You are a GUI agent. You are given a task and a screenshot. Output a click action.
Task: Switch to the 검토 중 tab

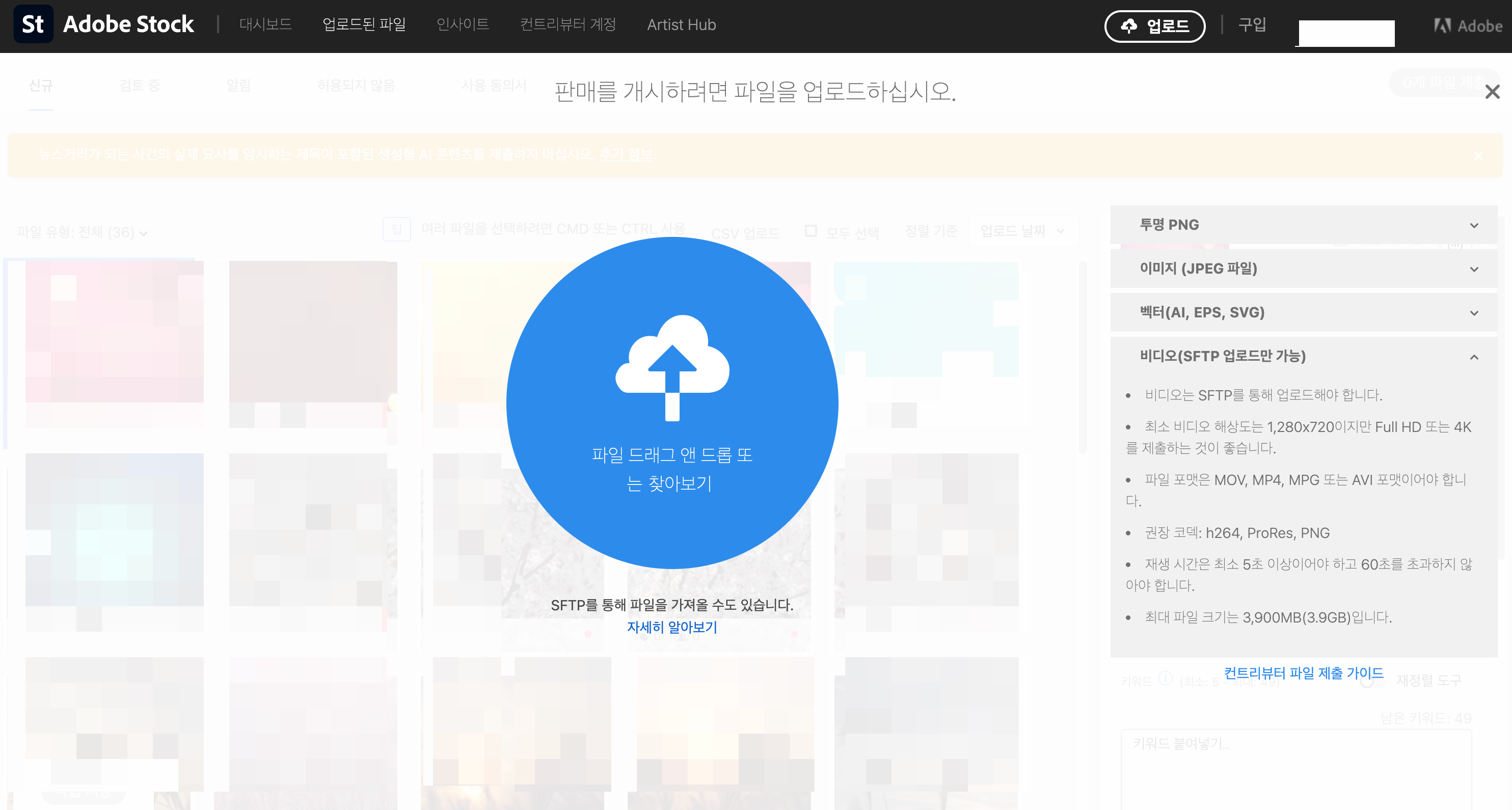(x=139, y=86)
